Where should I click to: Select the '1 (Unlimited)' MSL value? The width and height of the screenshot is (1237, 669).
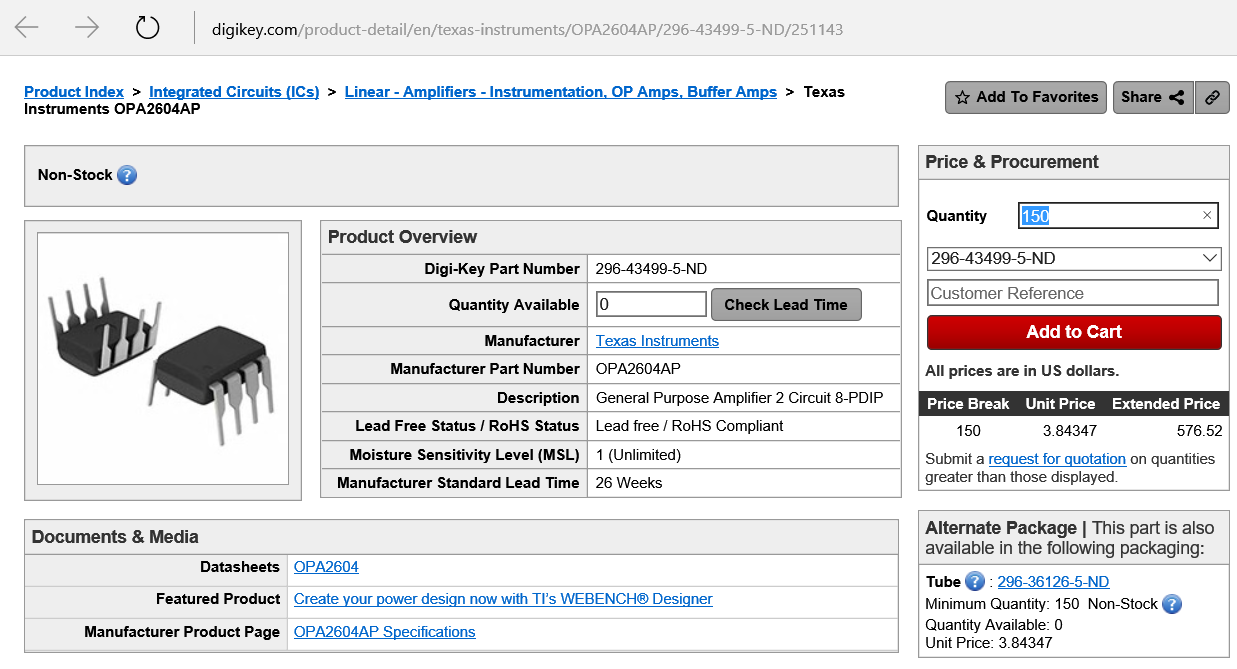[638, 455]
